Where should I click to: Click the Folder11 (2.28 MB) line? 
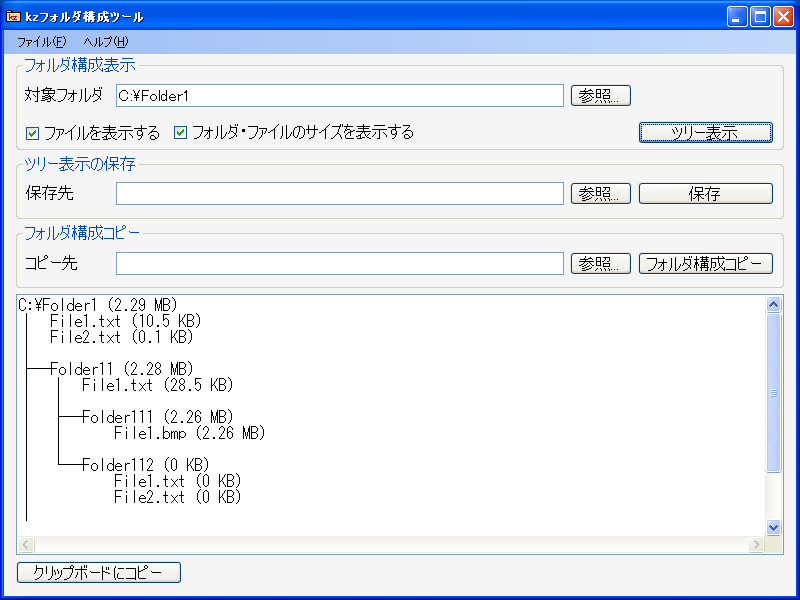pos(121,369)
